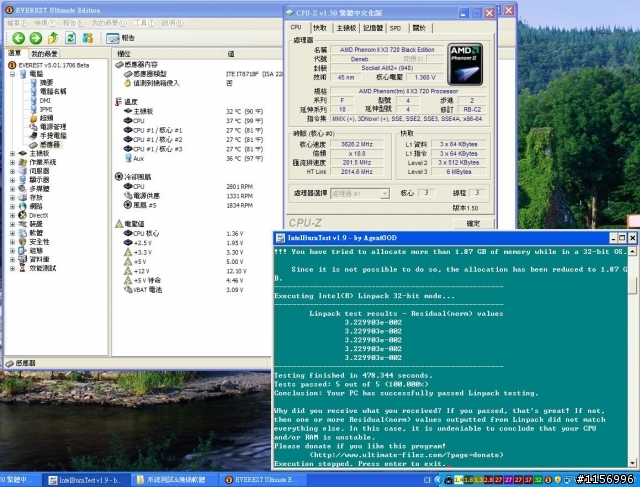Click EVEREST v5.01.1706 Beta root node
640x487 pixels.
point(53,65)
